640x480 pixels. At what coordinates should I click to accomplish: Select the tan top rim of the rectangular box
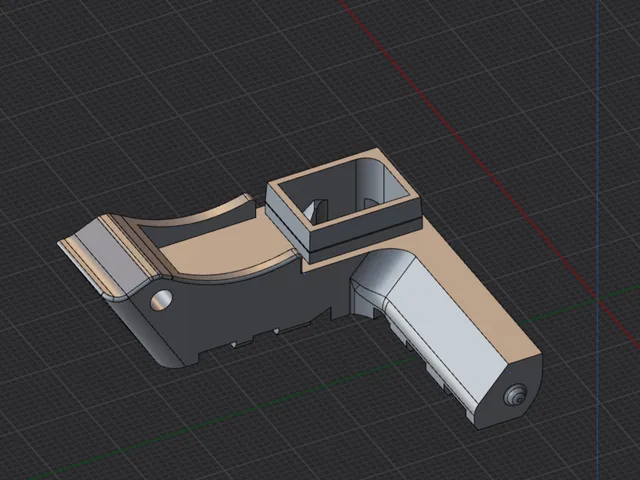coord(342,191)
